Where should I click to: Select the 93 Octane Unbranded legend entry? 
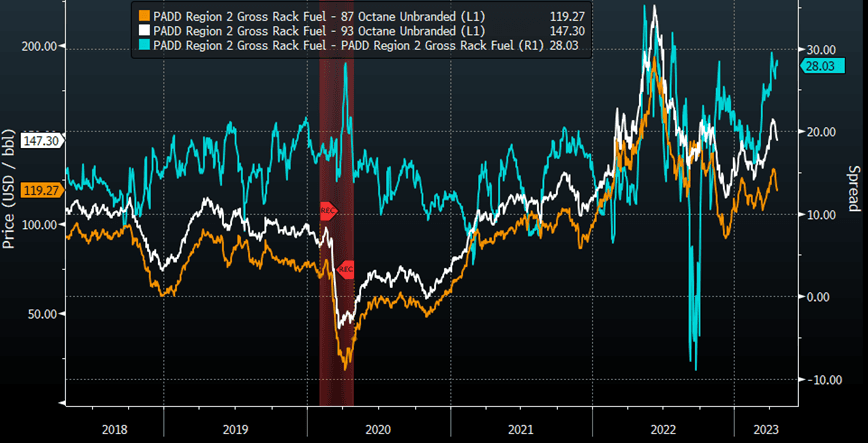(x=363, y=31)
